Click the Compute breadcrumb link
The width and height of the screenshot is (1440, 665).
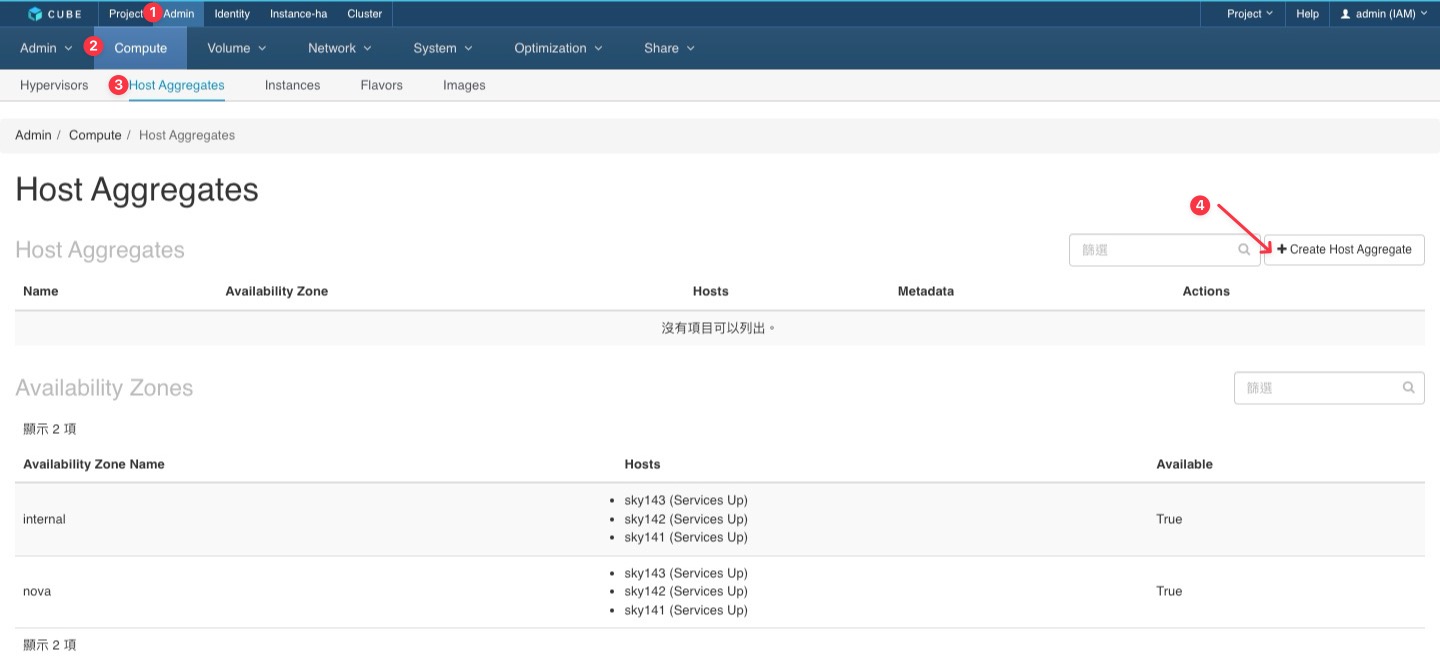click(95, 135)
